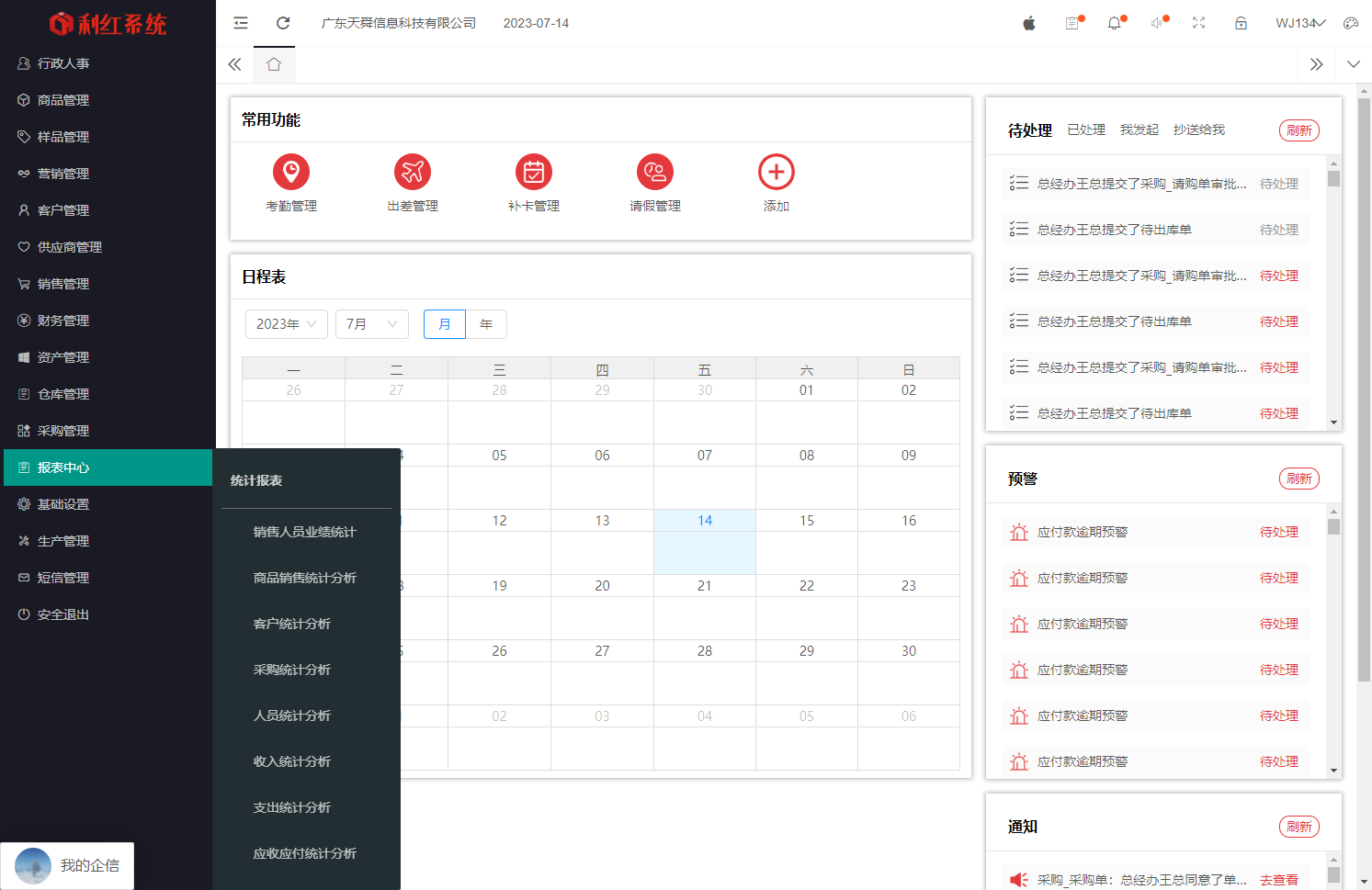Open the announcement speaker icon
This screenshot has width=1372, height=890.
[x=1157, y=22]
